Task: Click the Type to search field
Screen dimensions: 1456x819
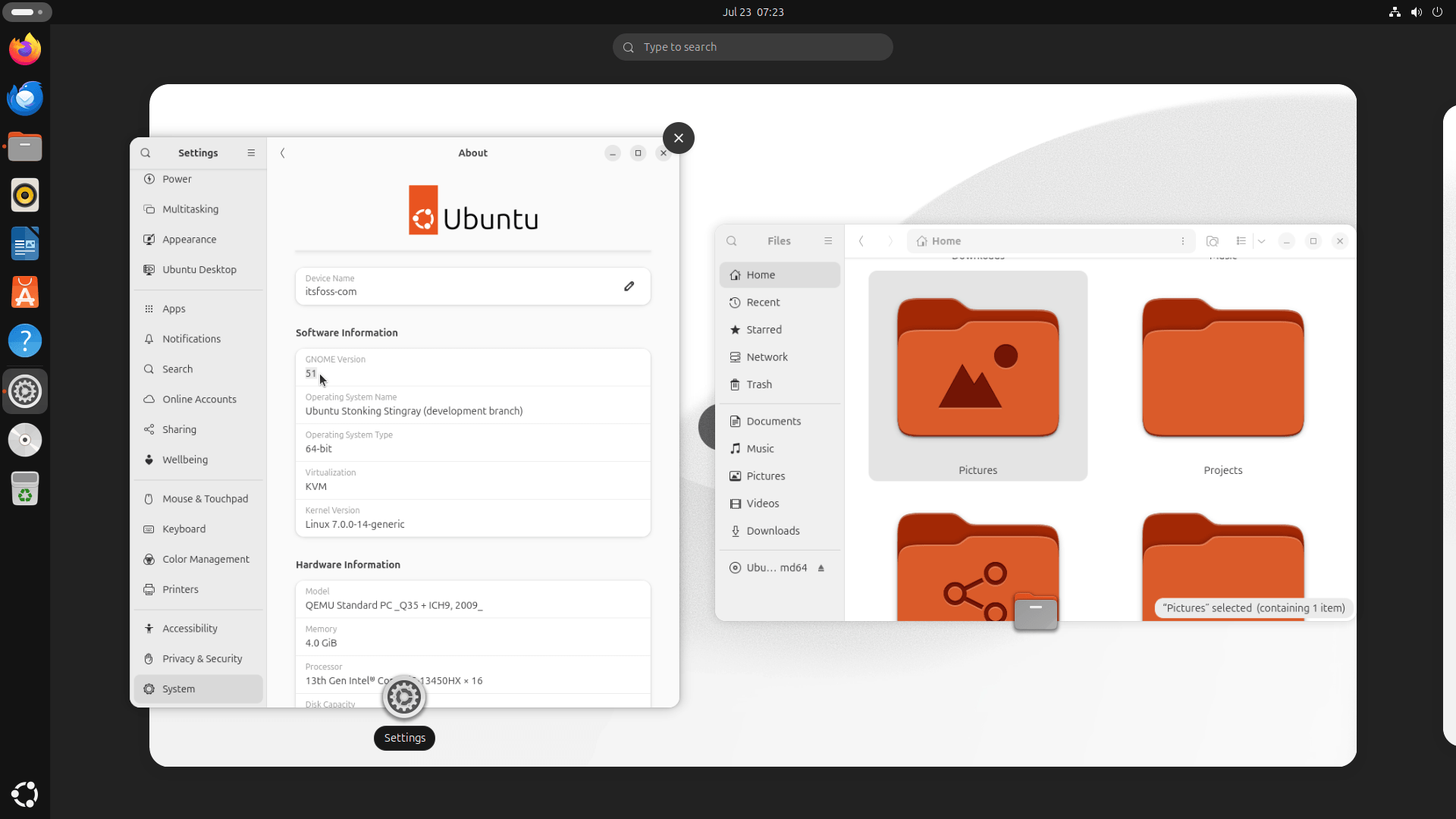Action: tap(752, 47)
